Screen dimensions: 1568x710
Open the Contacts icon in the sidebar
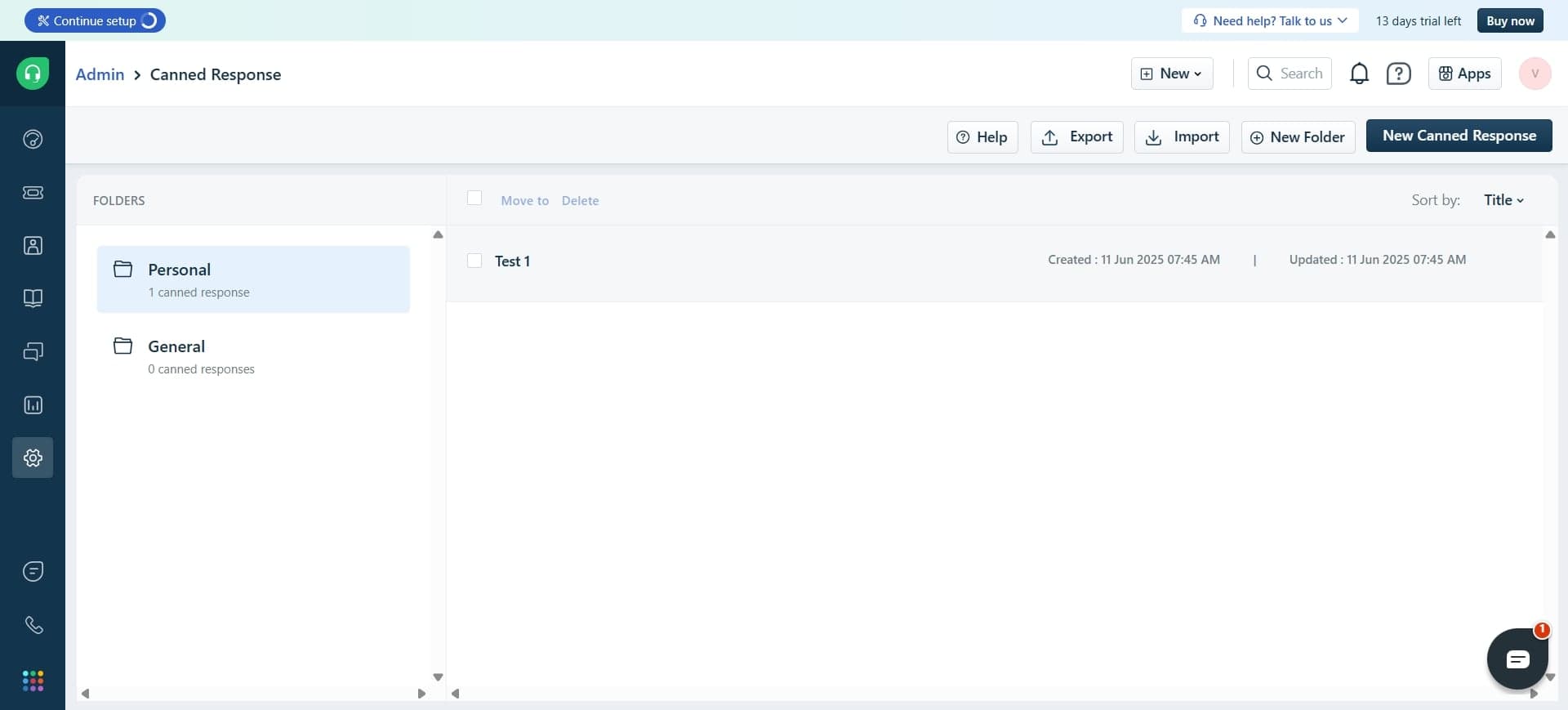[x=33, y=246]
